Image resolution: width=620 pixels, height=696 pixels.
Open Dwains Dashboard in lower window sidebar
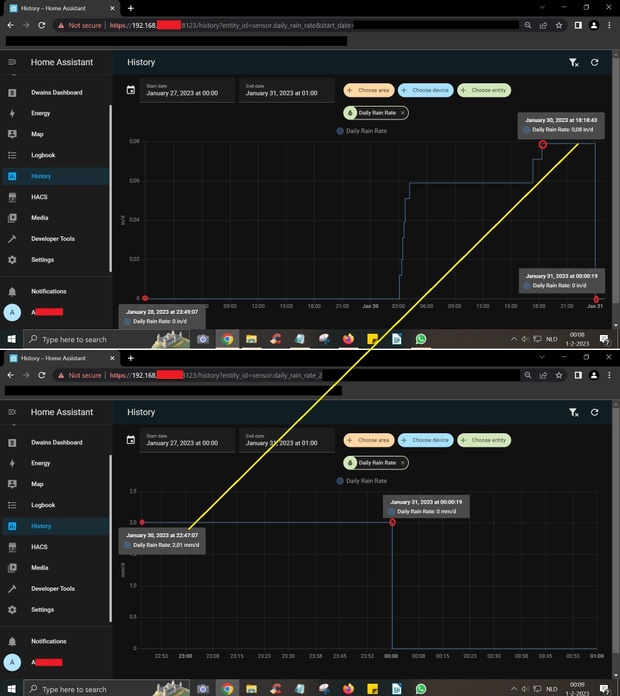[x=56, y=442]
